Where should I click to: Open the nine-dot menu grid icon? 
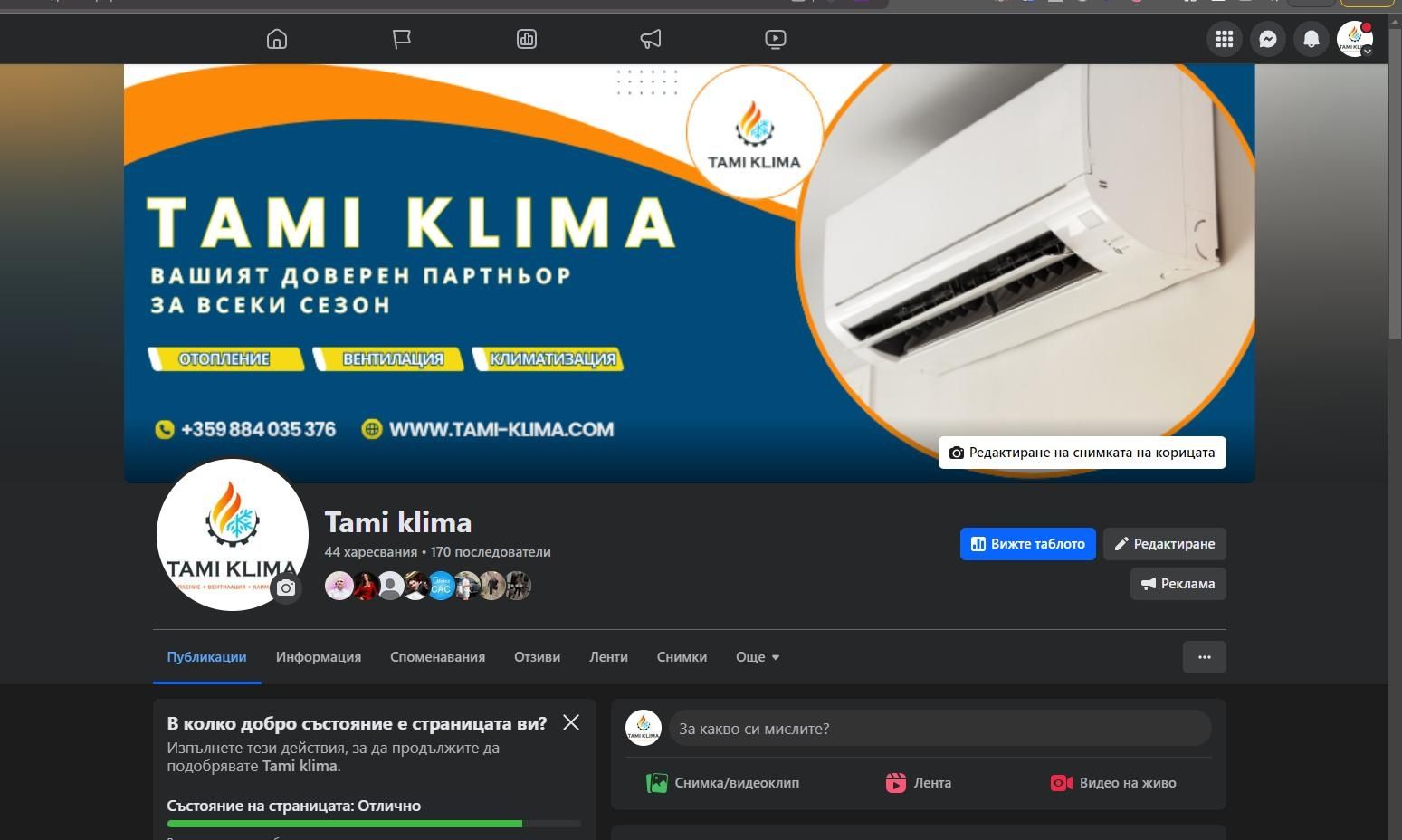tap(1225, 39)
